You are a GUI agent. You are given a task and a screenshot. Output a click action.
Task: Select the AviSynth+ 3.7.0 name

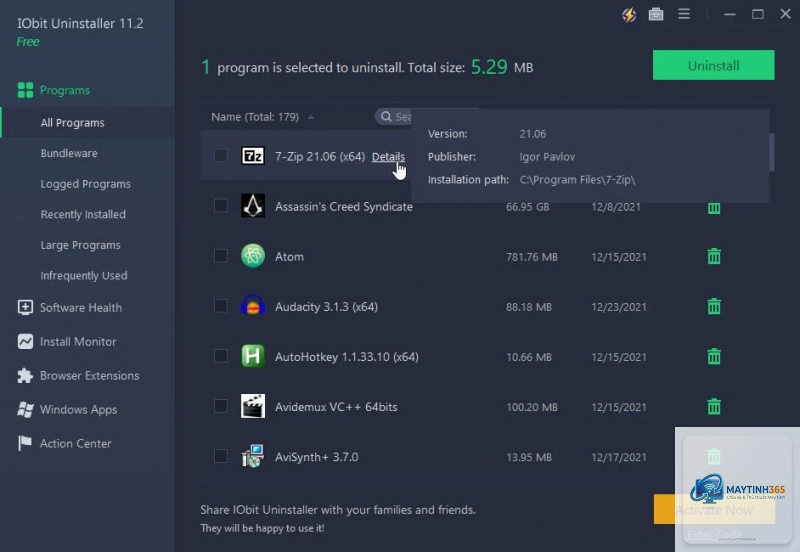tap(316, 457)
